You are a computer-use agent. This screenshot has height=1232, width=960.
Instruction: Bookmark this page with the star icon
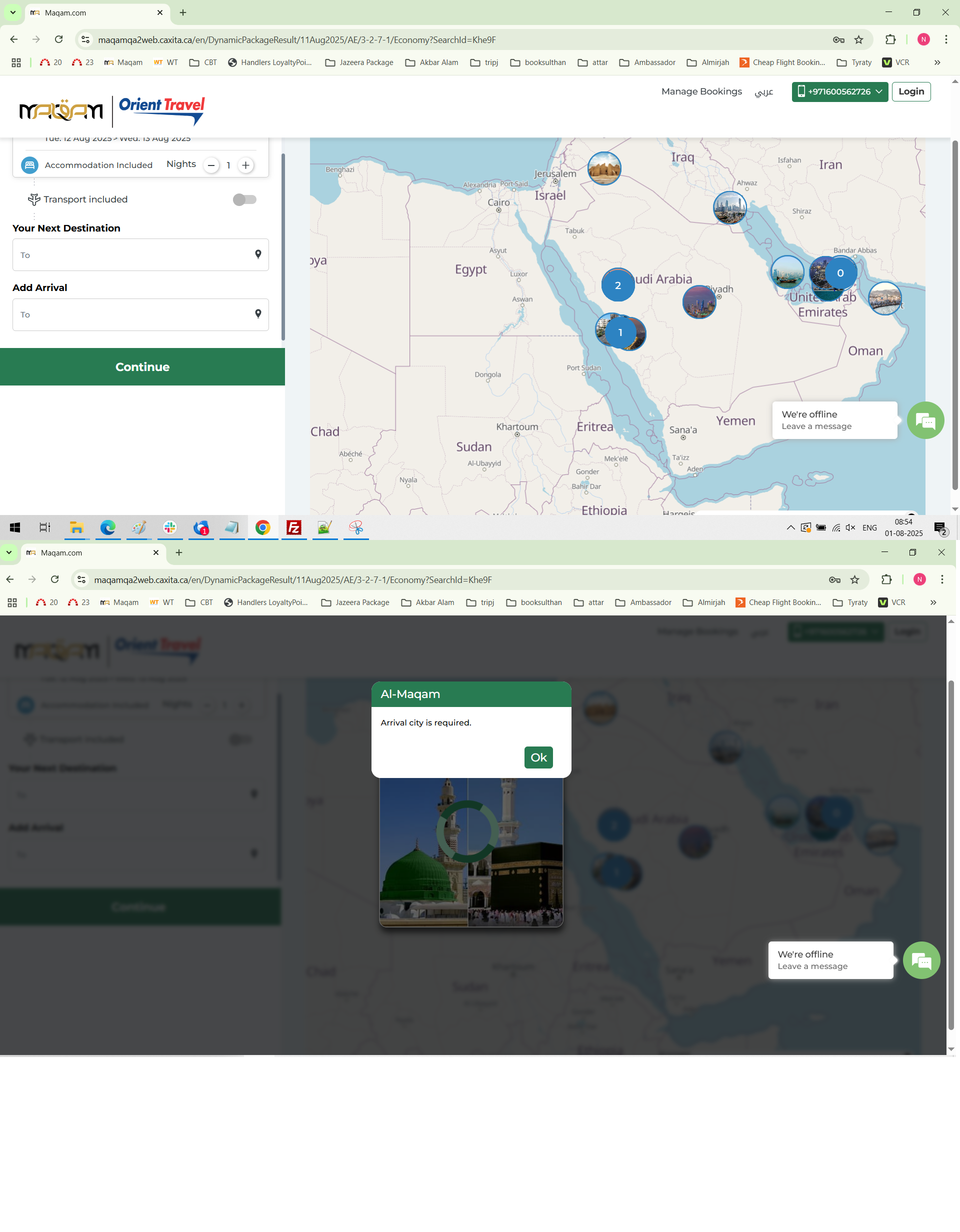point(858,39)
